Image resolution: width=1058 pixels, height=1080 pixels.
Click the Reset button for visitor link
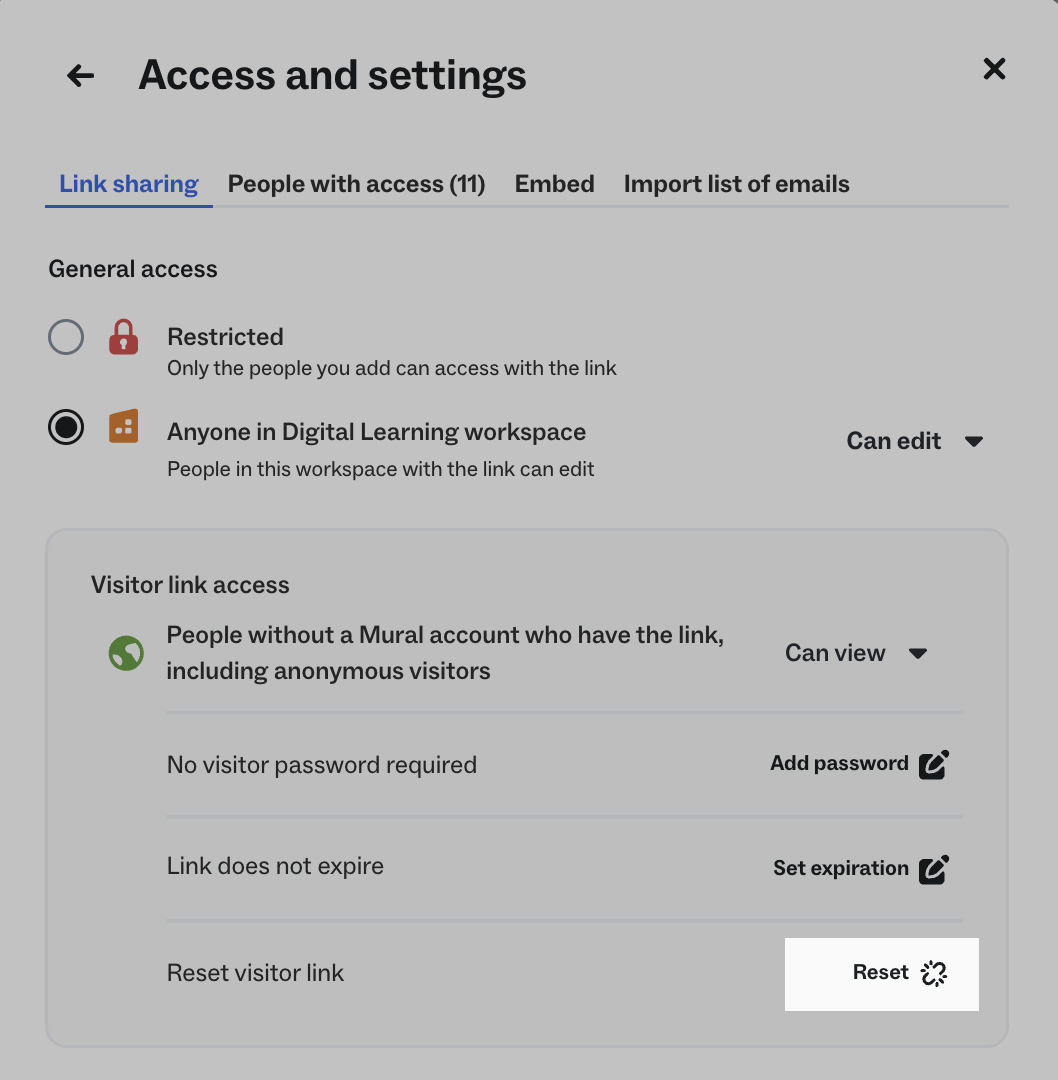click(x=879, y=972)
